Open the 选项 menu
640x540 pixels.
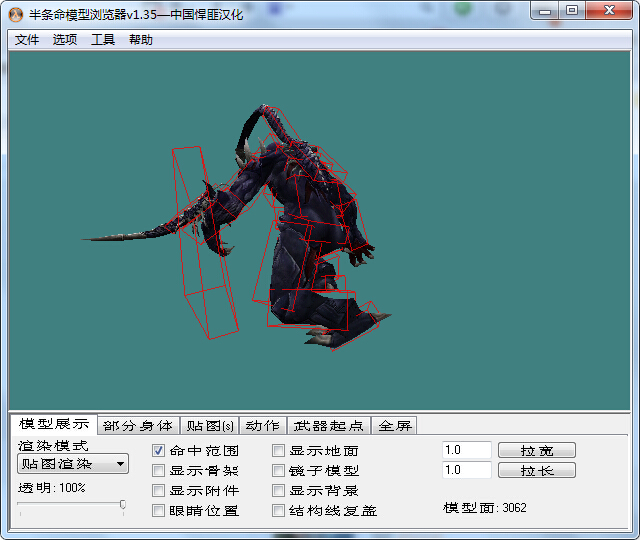[65, 40]
